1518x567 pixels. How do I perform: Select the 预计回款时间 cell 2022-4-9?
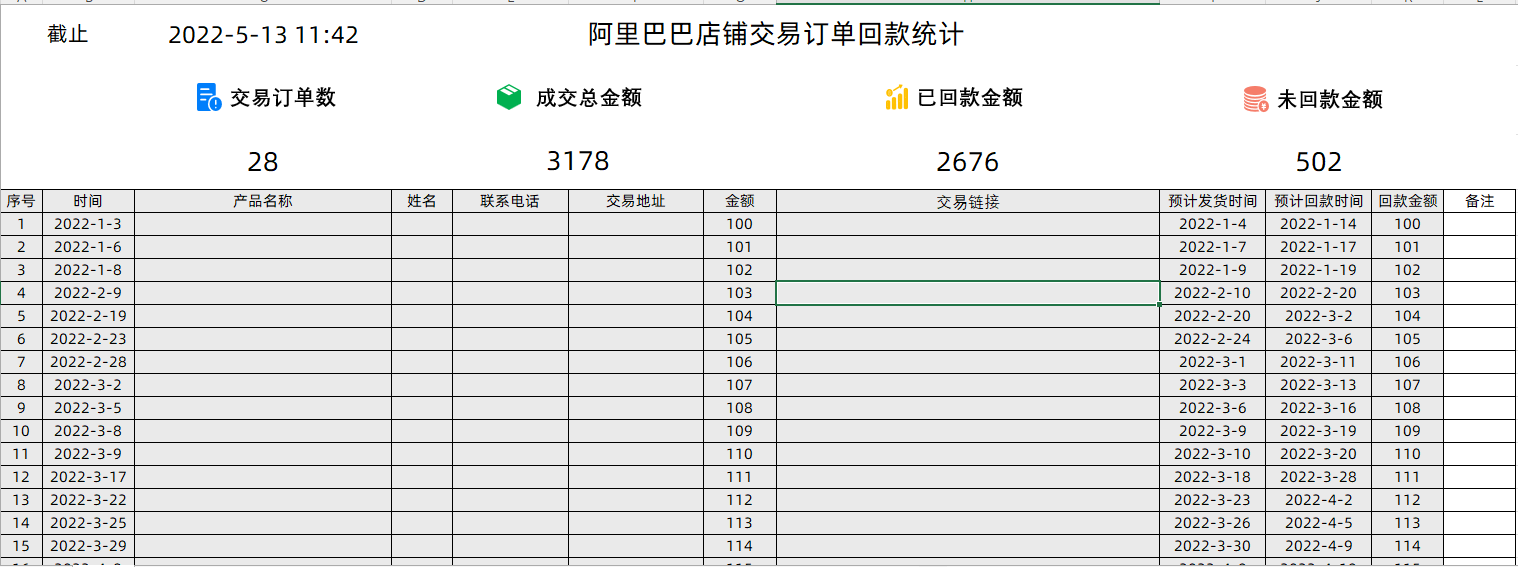point(1319,546)
